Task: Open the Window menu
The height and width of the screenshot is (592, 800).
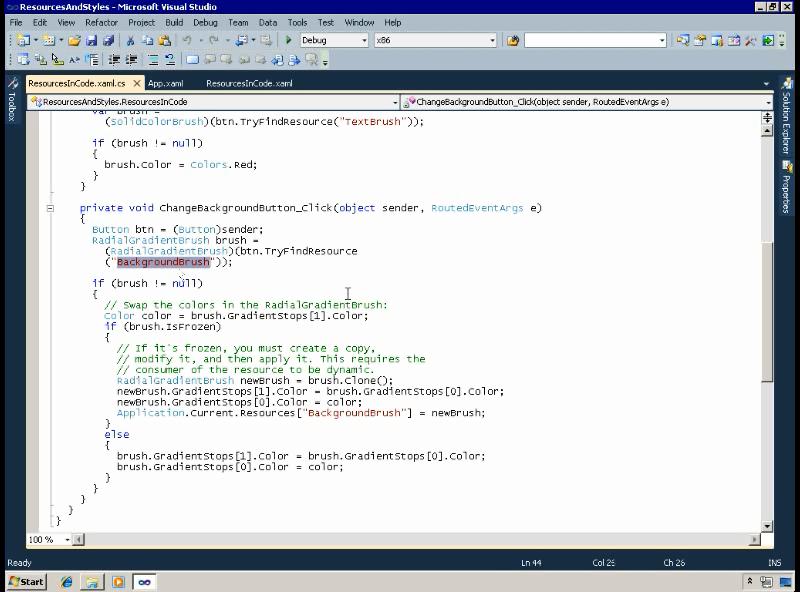Action: (x=359, y=22)
